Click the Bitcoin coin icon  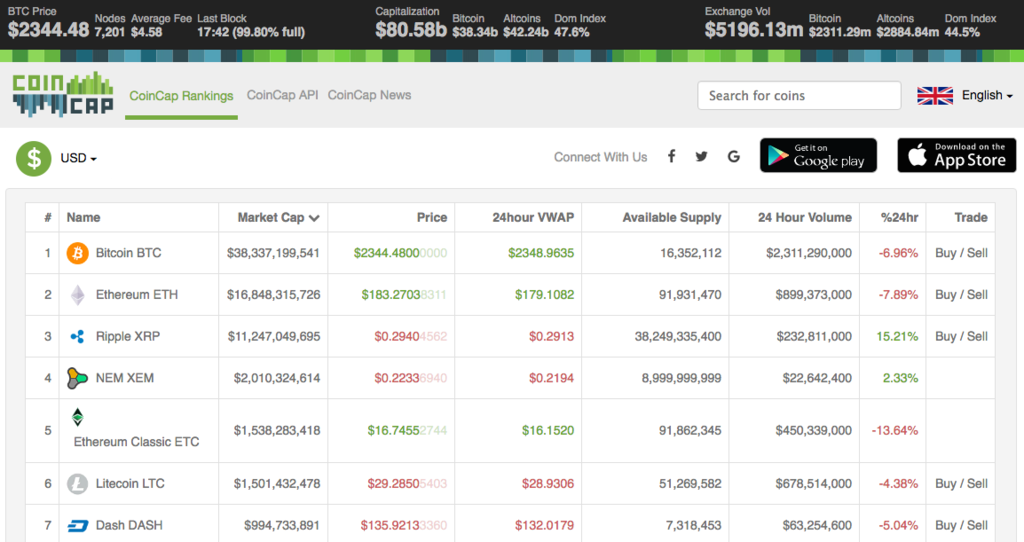(x=78, y=253)
